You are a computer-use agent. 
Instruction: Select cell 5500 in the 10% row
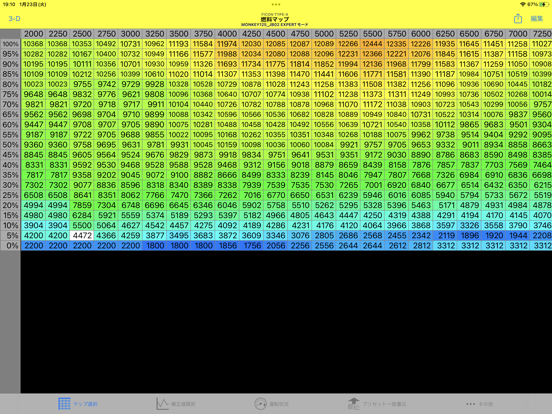(x=82, y=225)
